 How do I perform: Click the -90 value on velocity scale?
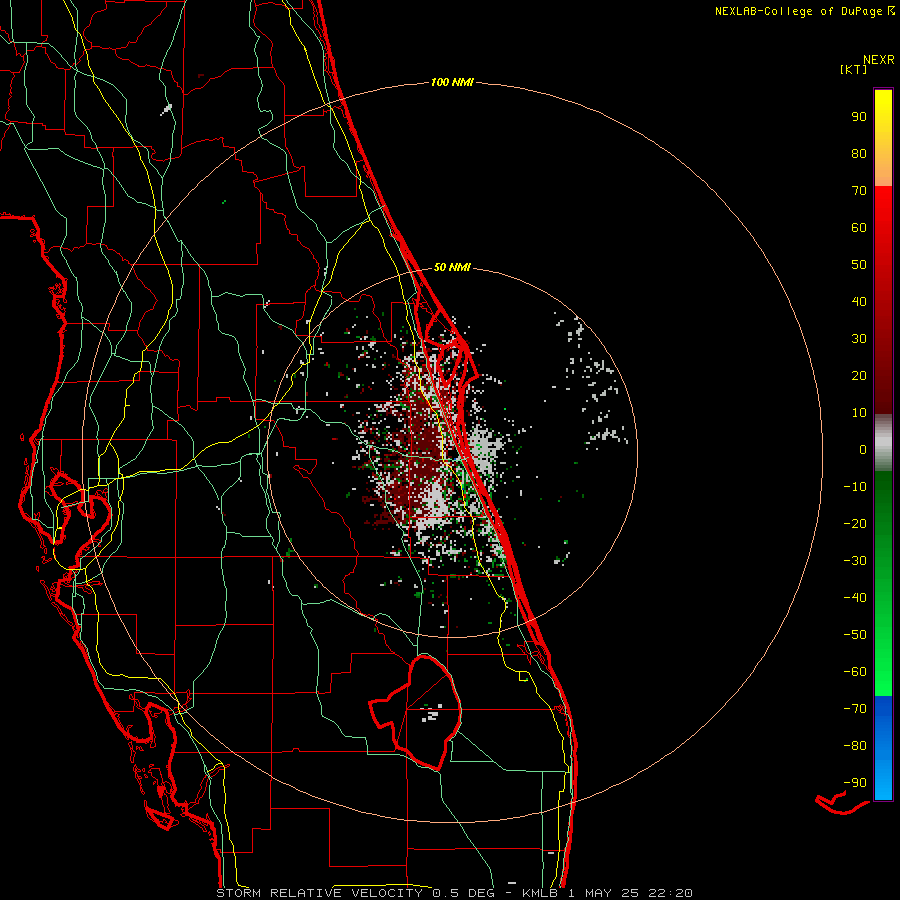[855, 783]
